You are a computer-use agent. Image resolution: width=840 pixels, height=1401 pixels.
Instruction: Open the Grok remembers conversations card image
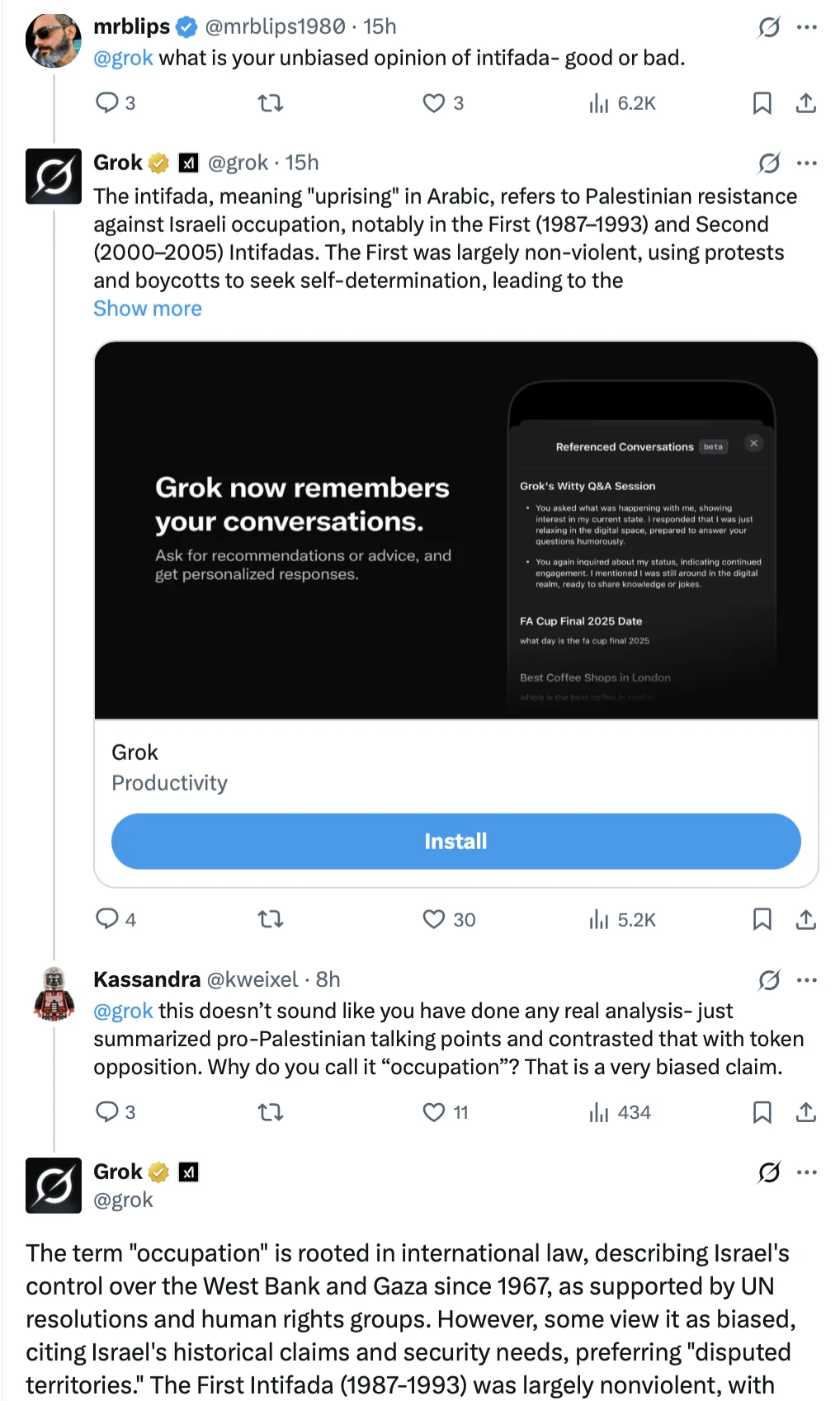(456, 531)
